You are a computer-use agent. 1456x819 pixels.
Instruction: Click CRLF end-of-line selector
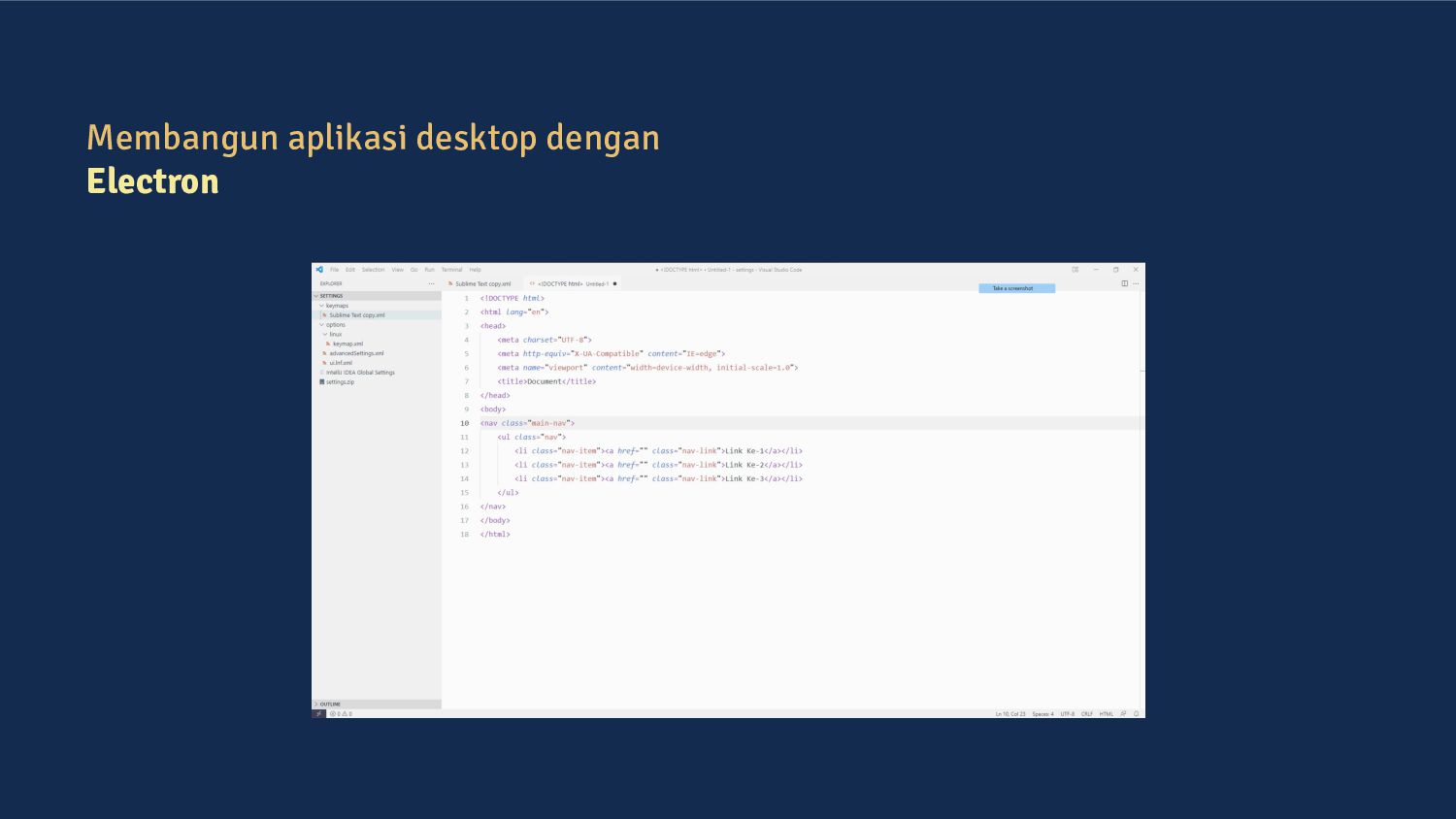[x=1087, y=714]
